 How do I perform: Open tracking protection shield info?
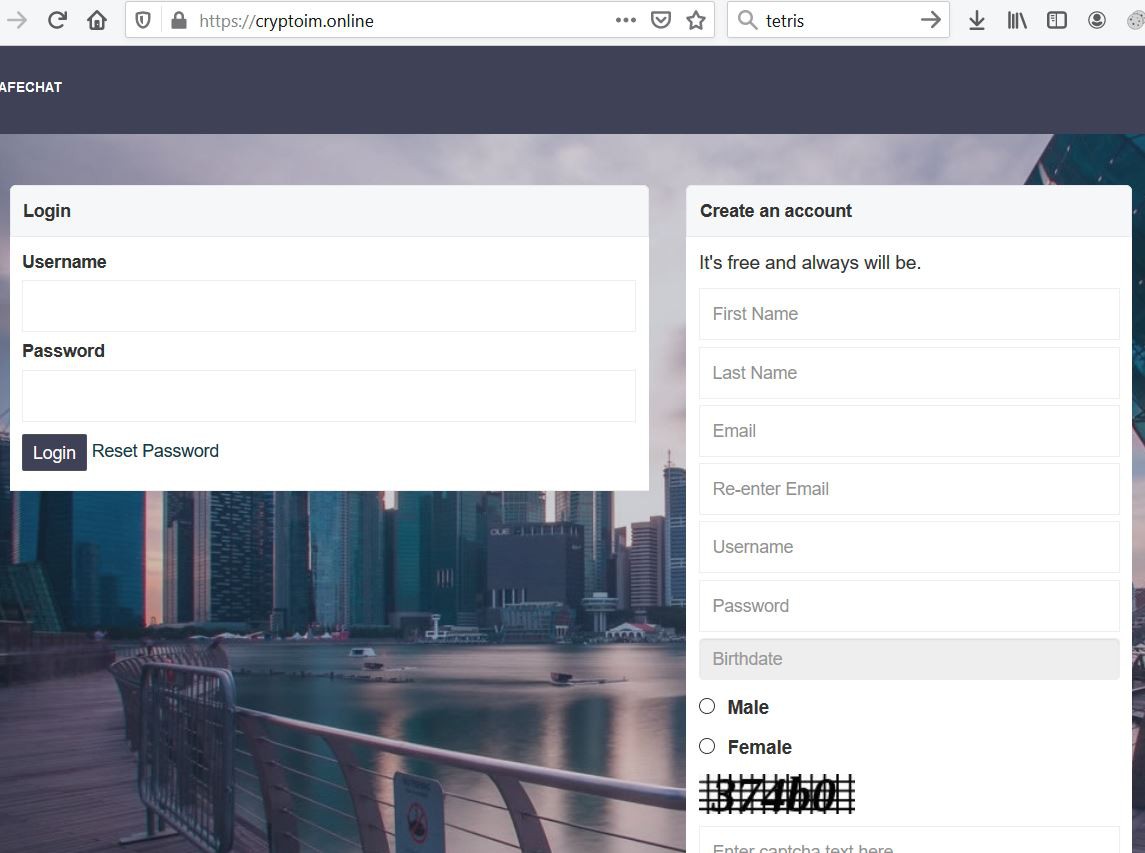point(143,20)
